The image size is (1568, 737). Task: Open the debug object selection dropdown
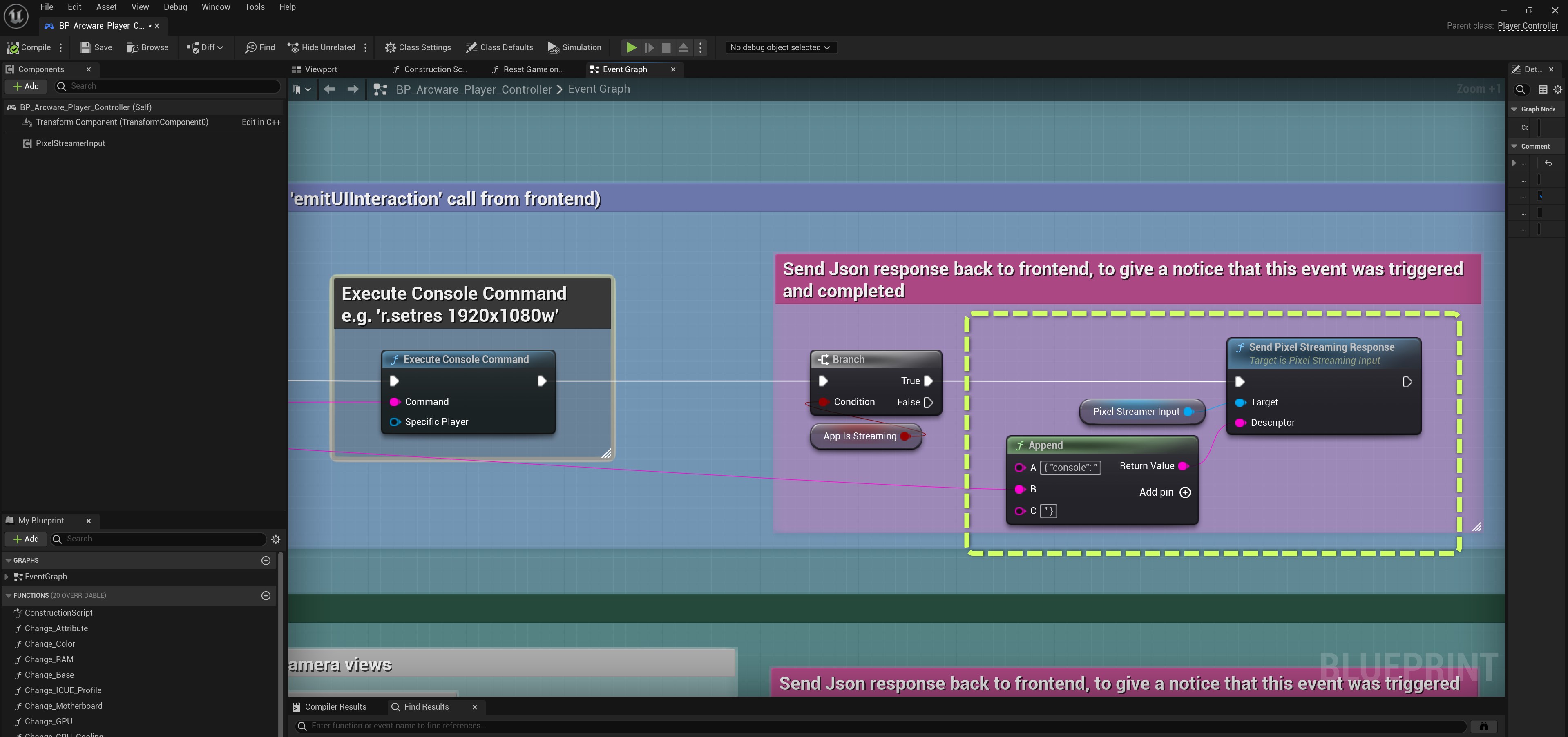pos(780,47)
